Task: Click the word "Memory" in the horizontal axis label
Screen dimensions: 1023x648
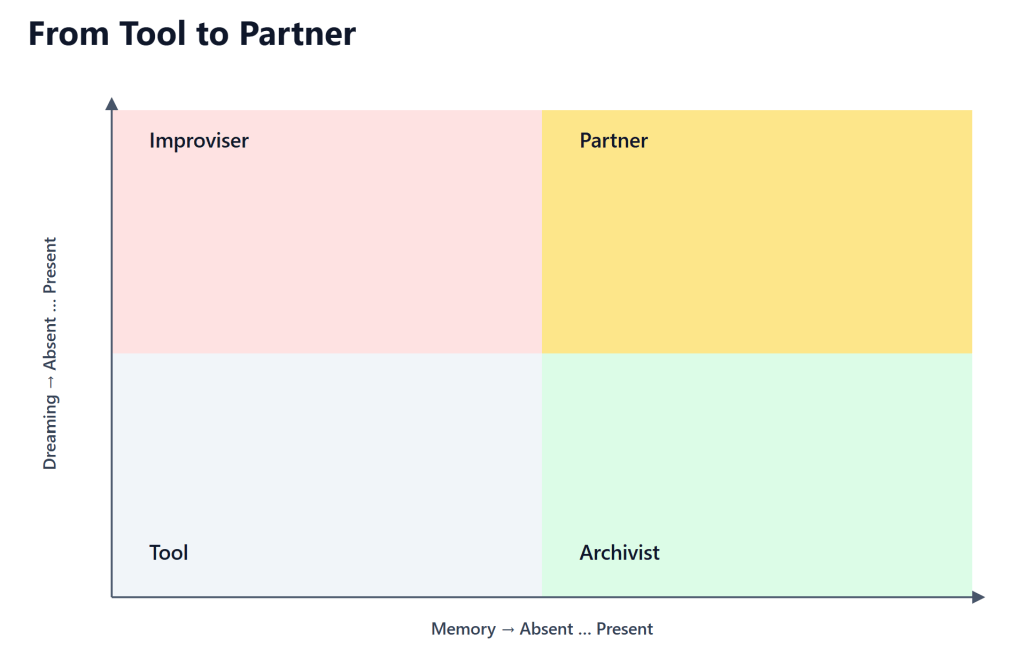Action: pos(462,629)
